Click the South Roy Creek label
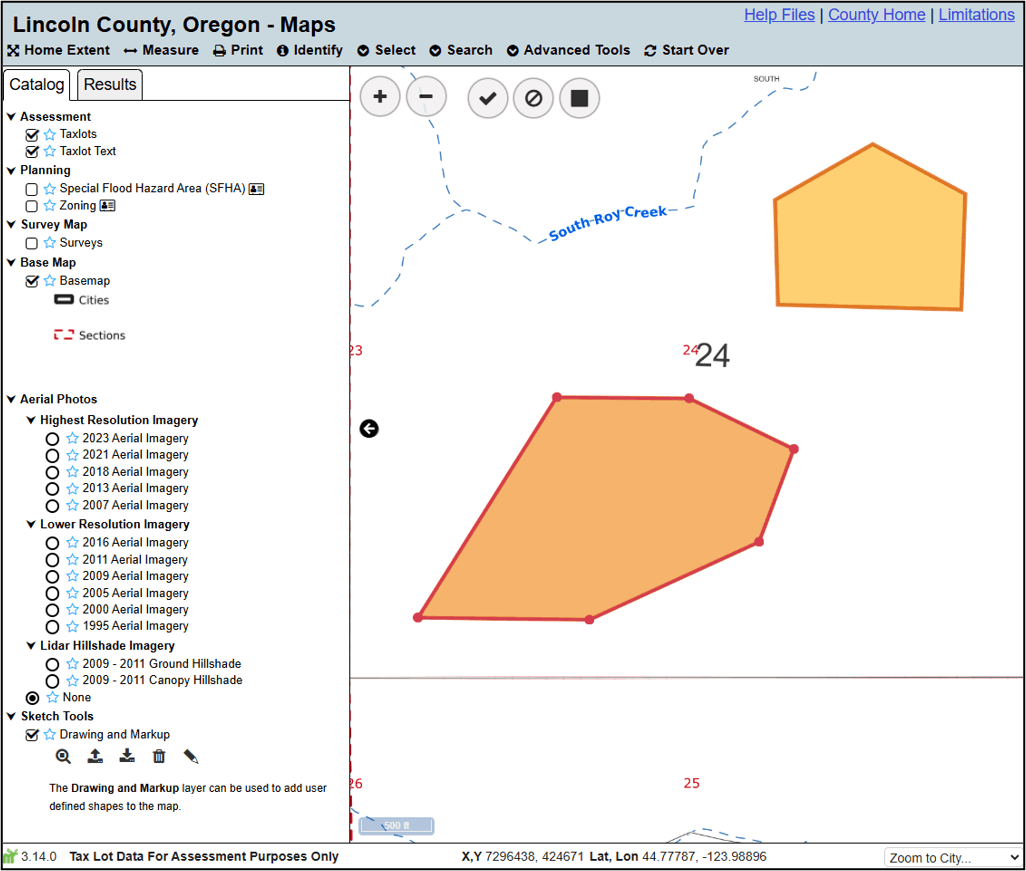1026x871 pixels. [x=607, y=222]
